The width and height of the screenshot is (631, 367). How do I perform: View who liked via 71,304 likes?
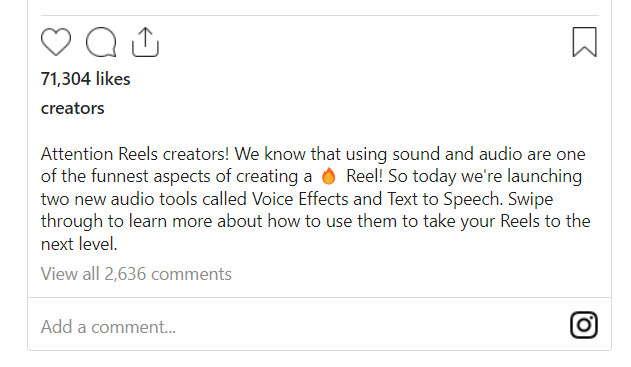pos(86,79)
